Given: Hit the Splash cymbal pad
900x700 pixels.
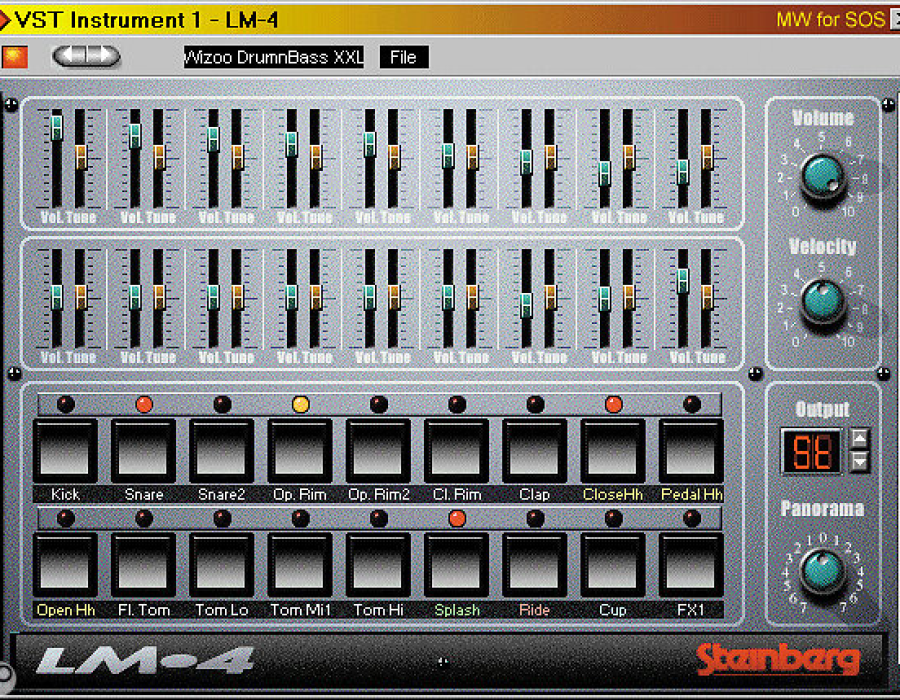Looking at the screenshot, I should pyautogui.click(x=456, y=565).
